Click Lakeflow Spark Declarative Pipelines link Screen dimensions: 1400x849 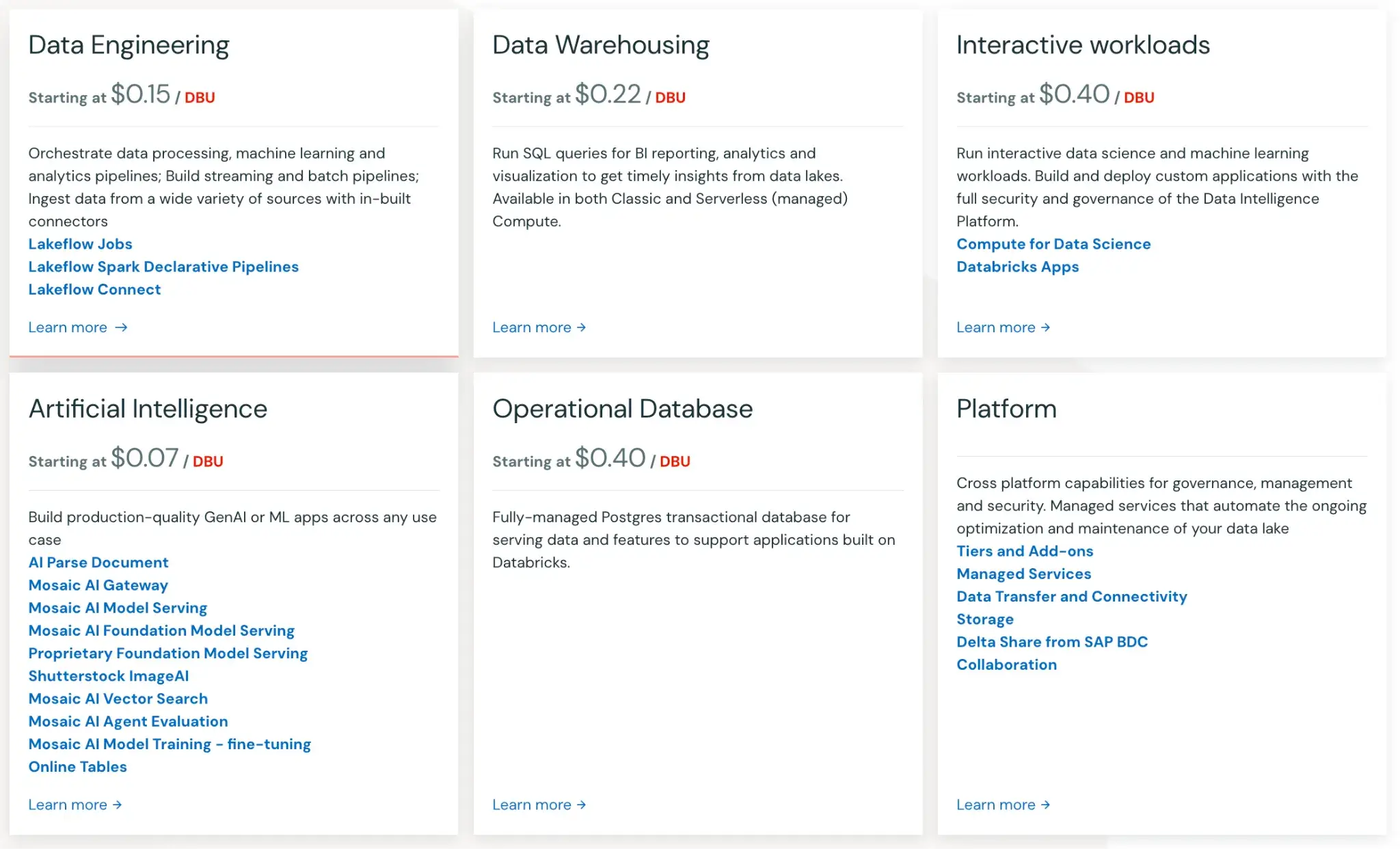pos(163,267)
